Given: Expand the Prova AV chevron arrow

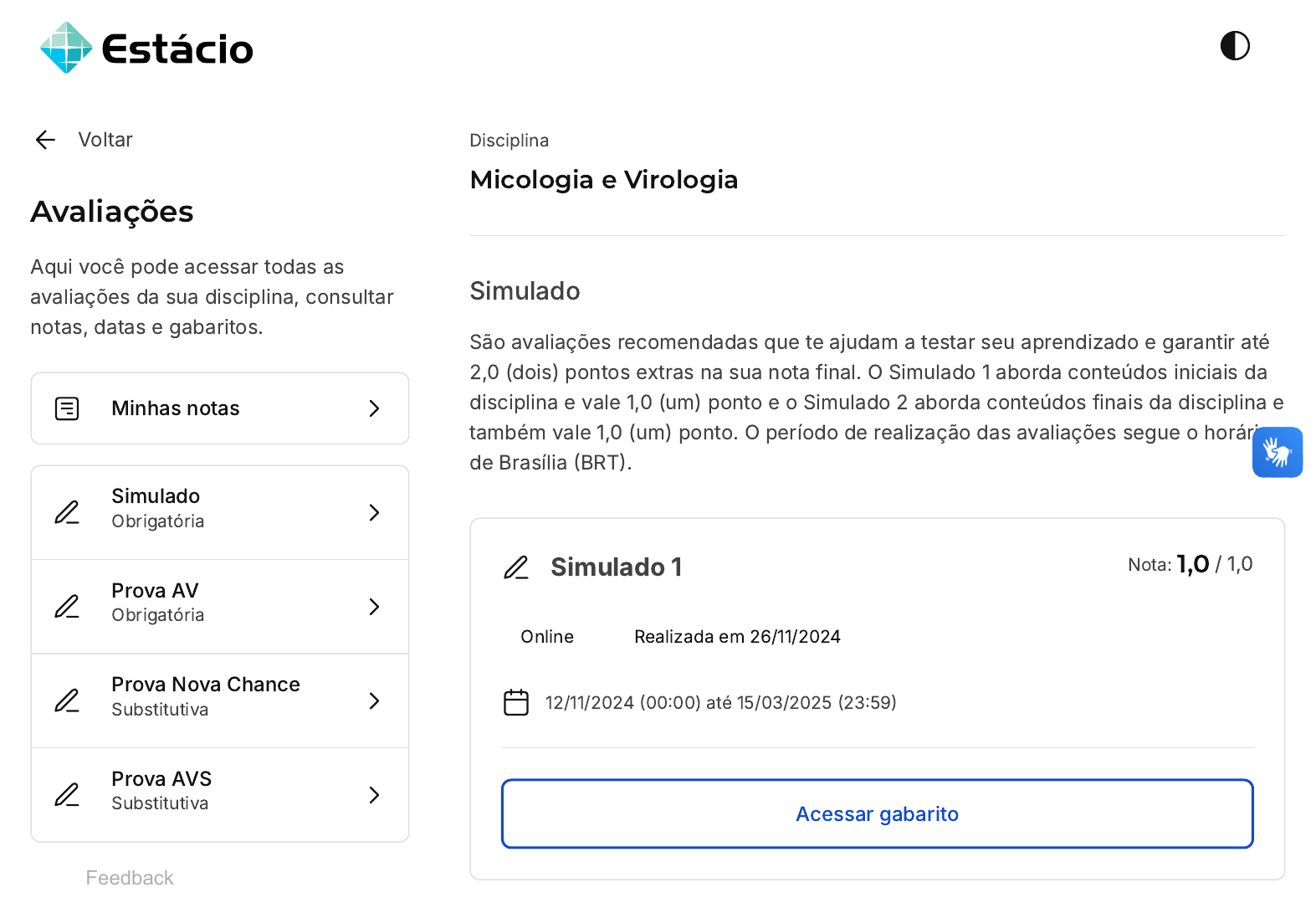Looking at the screenshot, I should coord(374,607).
